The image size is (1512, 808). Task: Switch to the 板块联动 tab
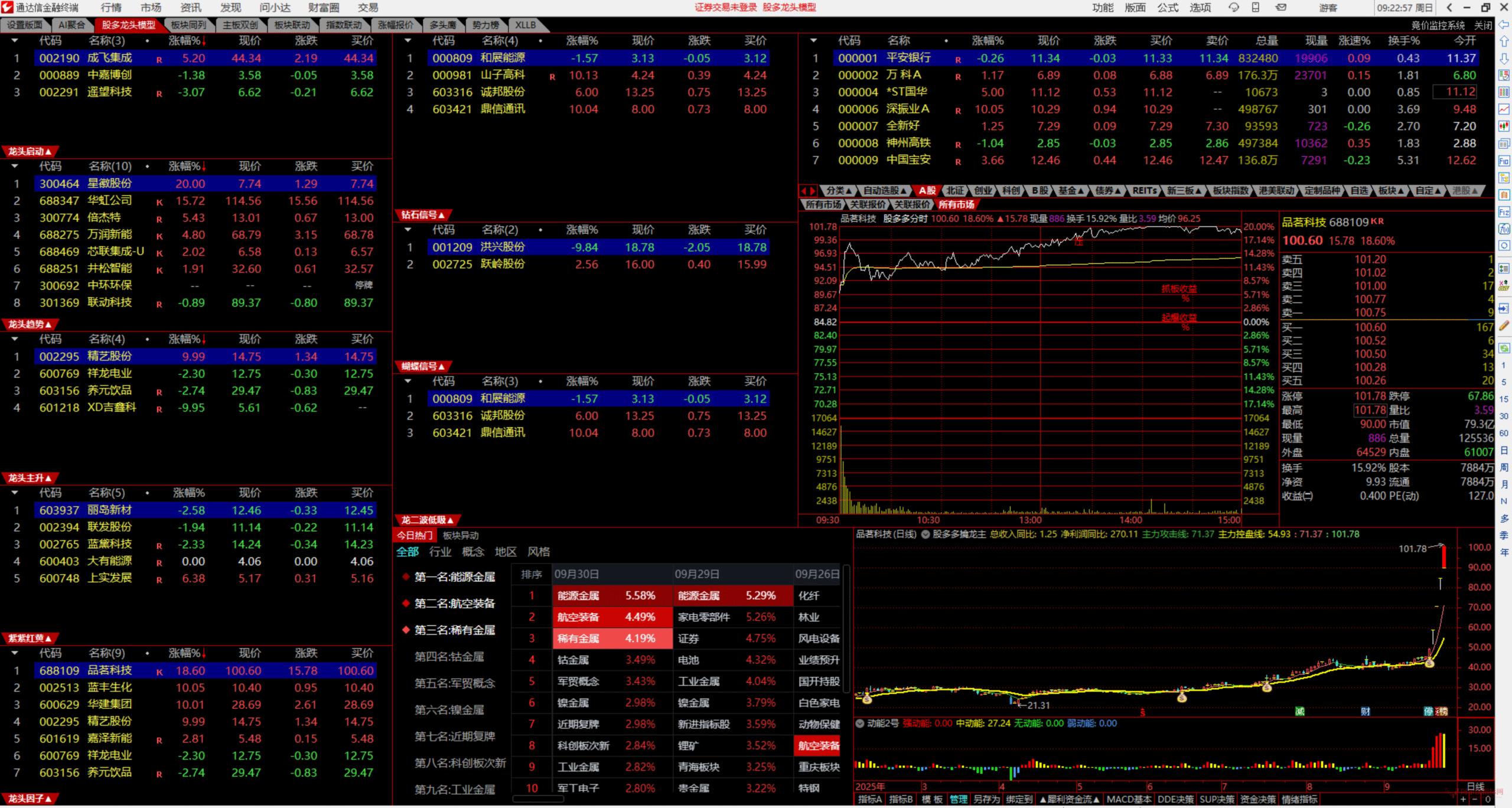[x=292, y=25]
